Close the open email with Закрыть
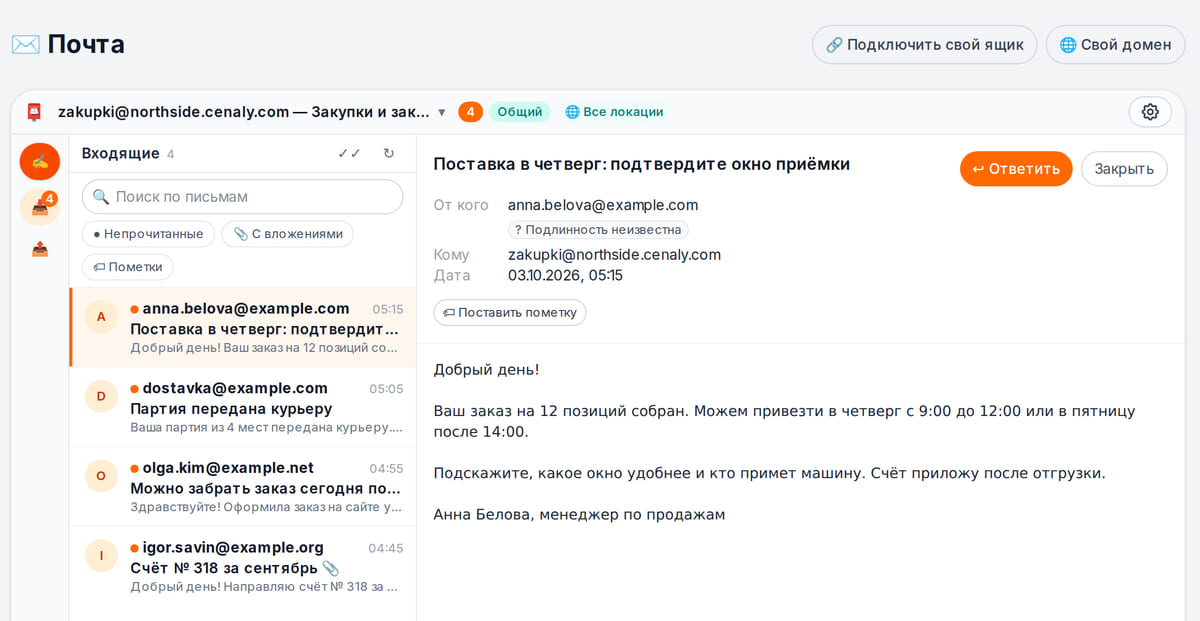The width and height of the screenshot is (1200, 621). (1124, 169)
